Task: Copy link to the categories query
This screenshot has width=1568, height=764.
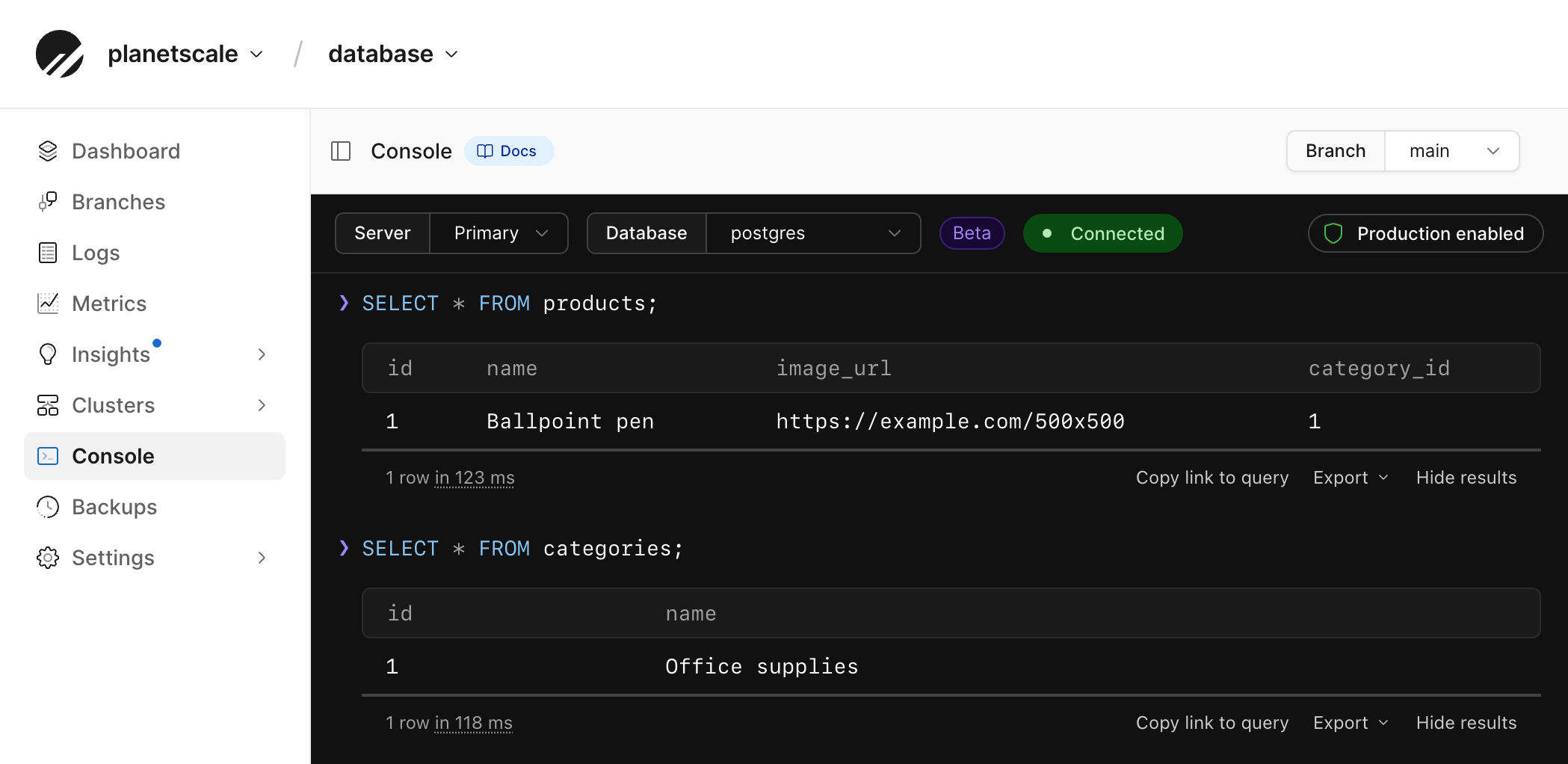Action: coord(1212,723)
